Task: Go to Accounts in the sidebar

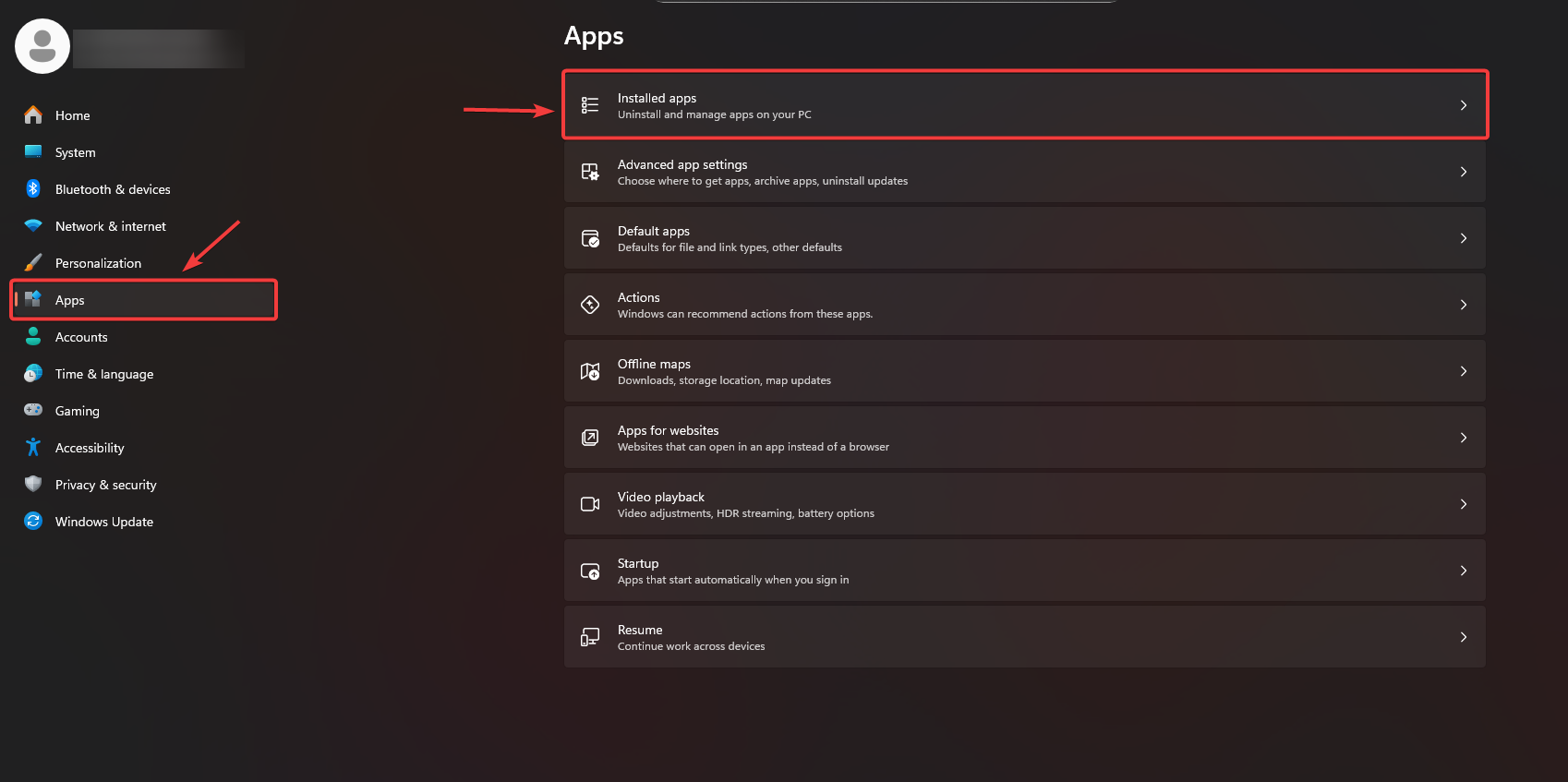Action: (x=81, y=337)
